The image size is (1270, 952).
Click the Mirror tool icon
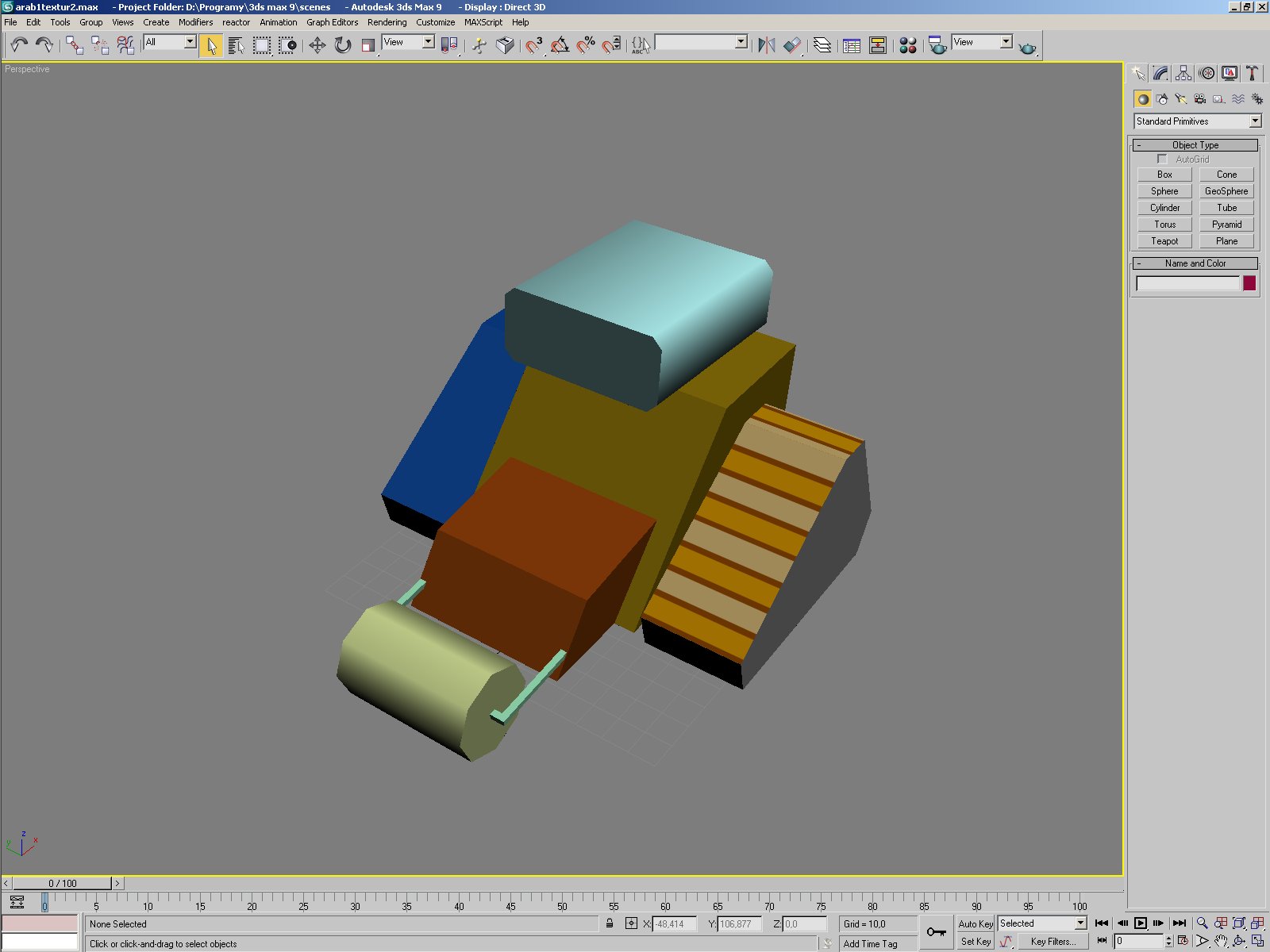766,45
